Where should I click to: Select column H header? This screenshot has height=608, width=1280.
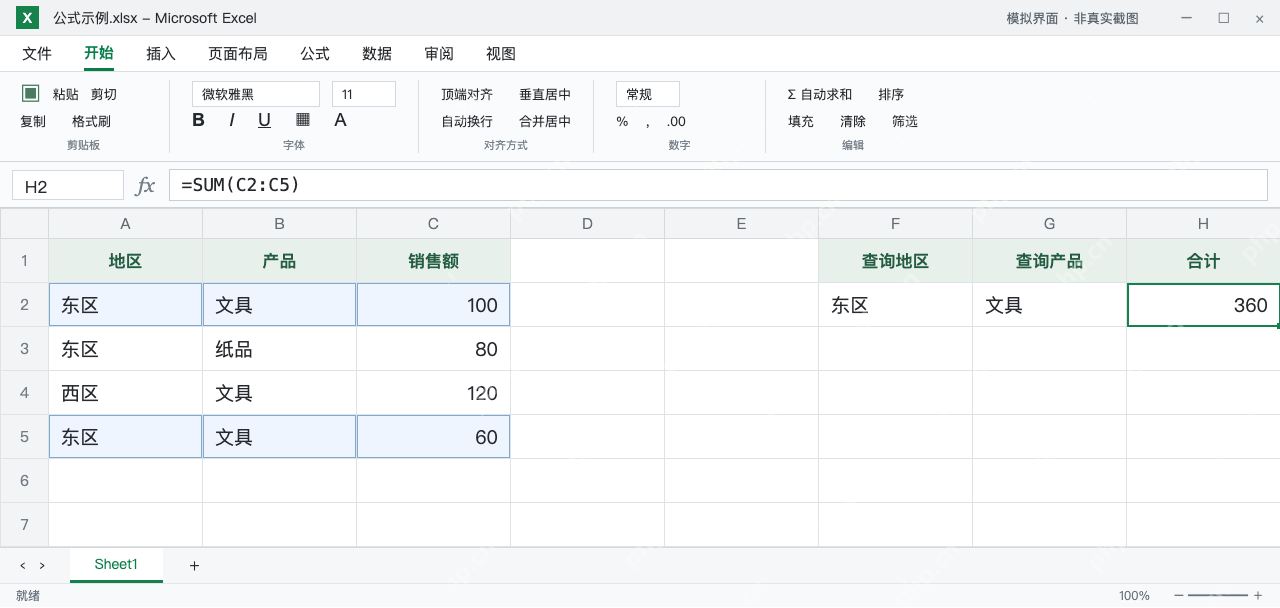click(x=1203, y=224)
